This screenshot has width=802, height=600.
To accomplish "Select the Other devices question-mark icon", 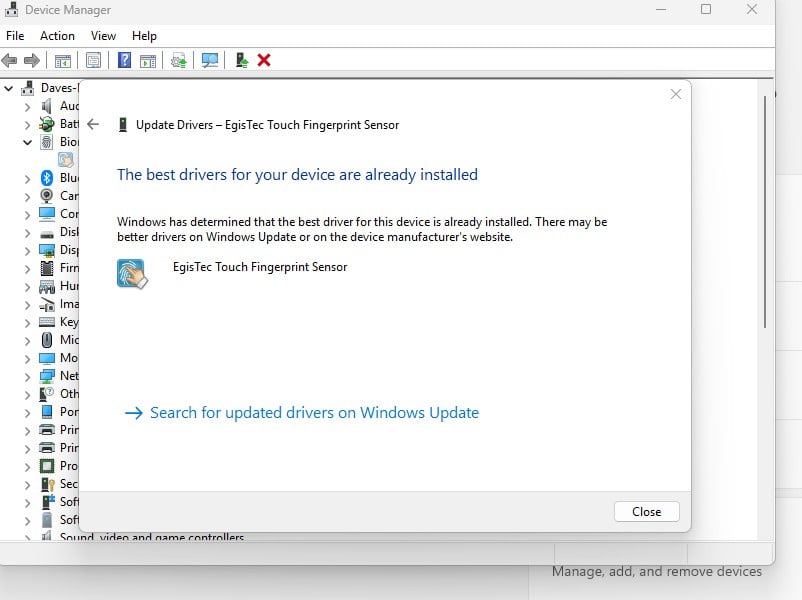I will (47, 394).
